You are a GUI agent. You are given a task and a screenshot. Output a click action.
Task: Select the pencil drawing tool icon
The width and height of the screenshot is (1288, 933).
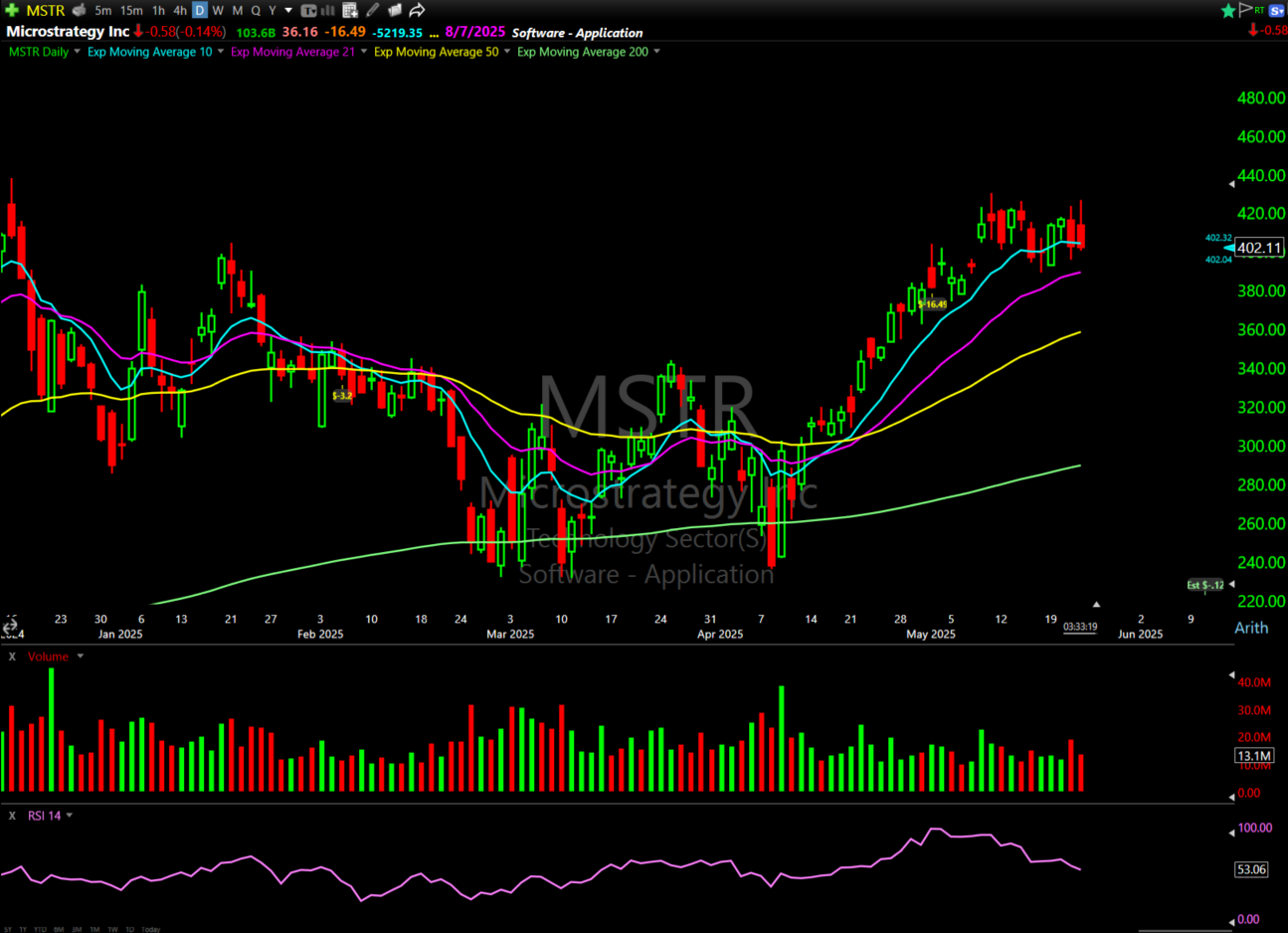[x=372, y=10]
